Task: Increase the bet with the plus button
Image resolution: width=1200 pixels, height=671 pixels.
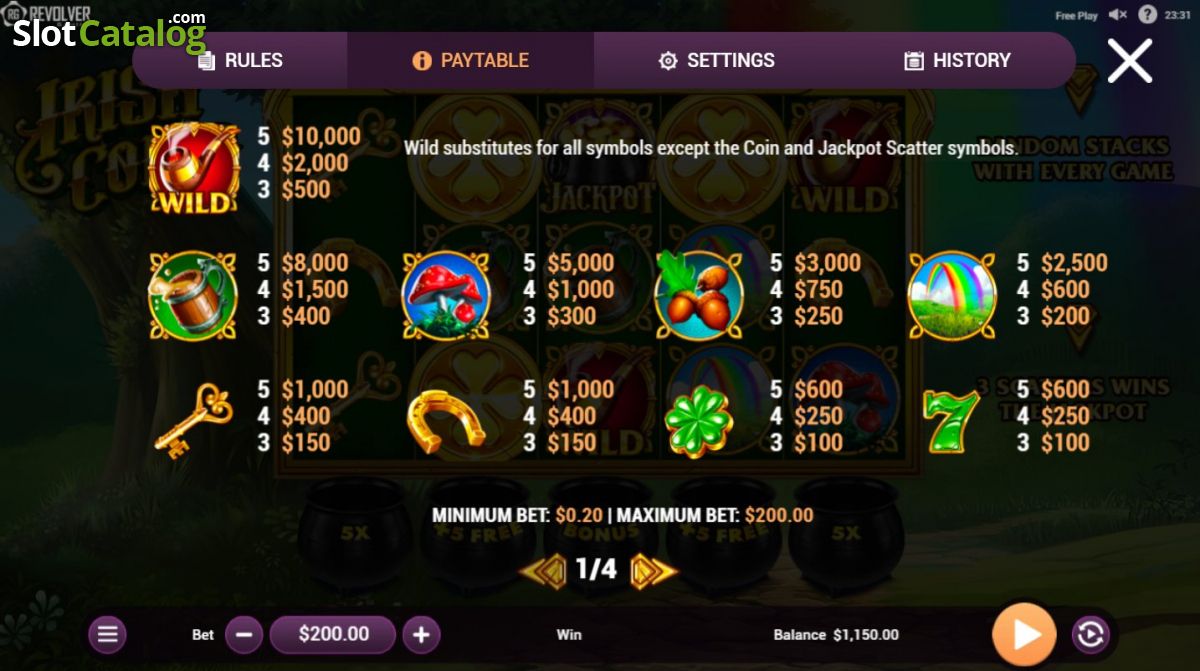Action: point(421,634)
